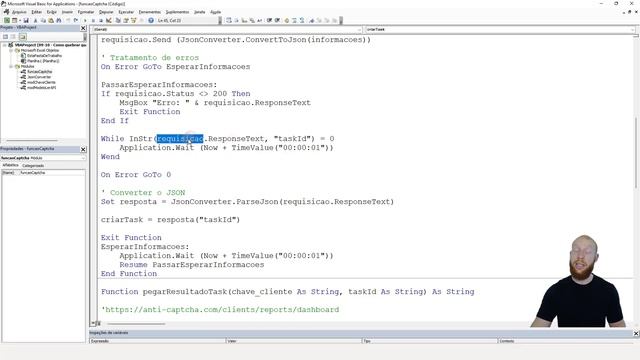This screenshot has width=640, height=360.
Task: Open the Suplementos menu
Action: tap(177, 12)
